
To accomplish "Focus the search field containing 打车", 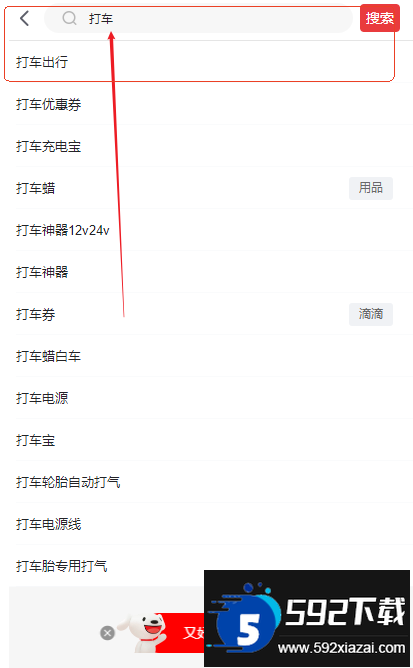I will pyautogui.click(x=198, y=19).
